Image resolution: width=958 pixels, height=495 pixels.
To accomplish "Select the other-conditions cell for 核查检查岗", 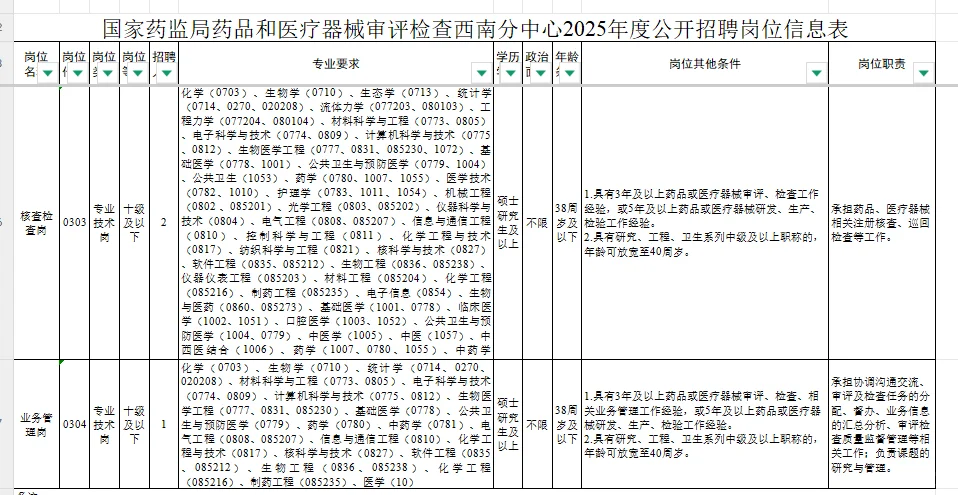I will pyautogui.click(x=705, y=223).
